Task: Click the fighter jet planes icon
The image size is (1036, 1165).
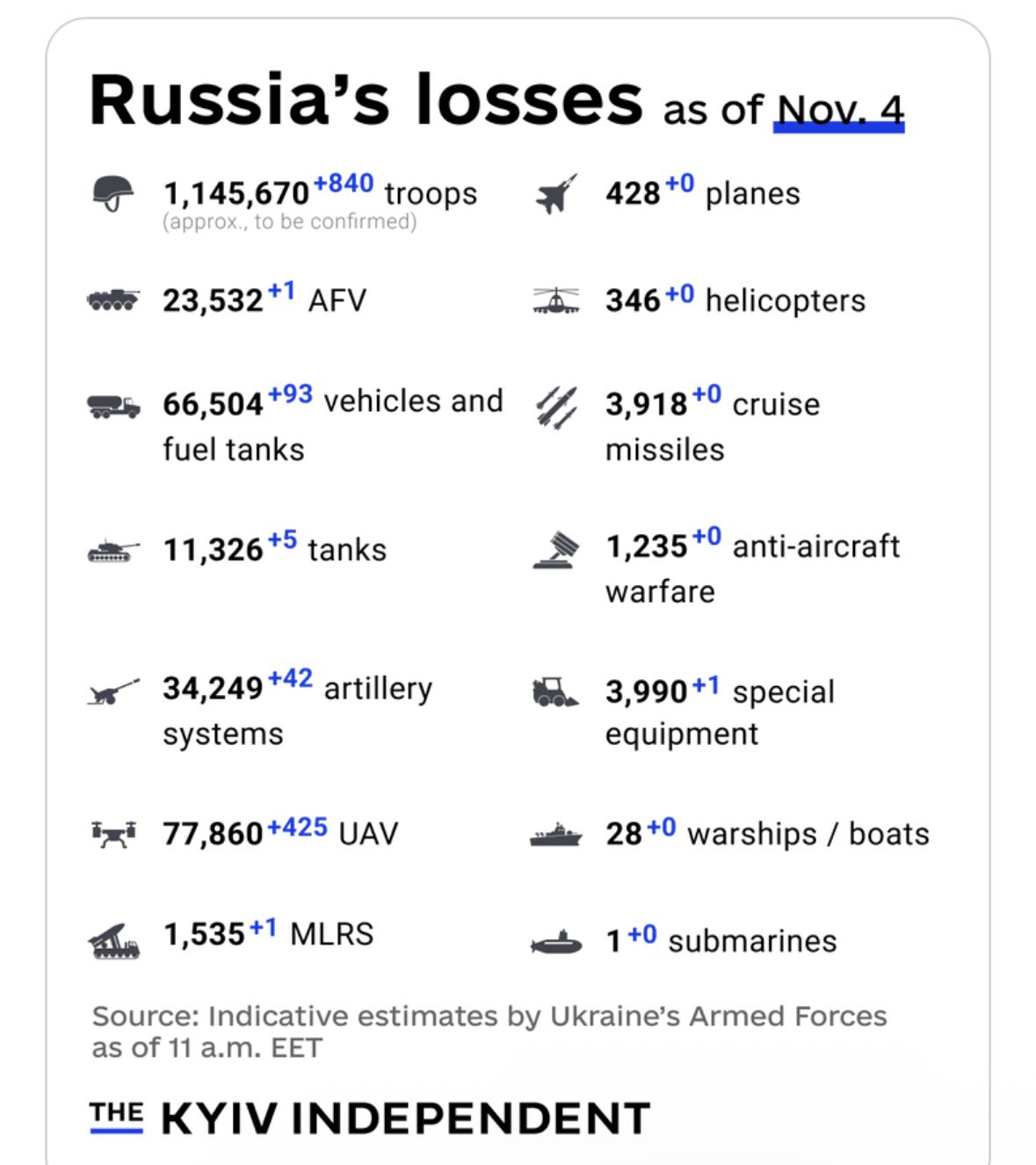Action: (x=556, y=193)
